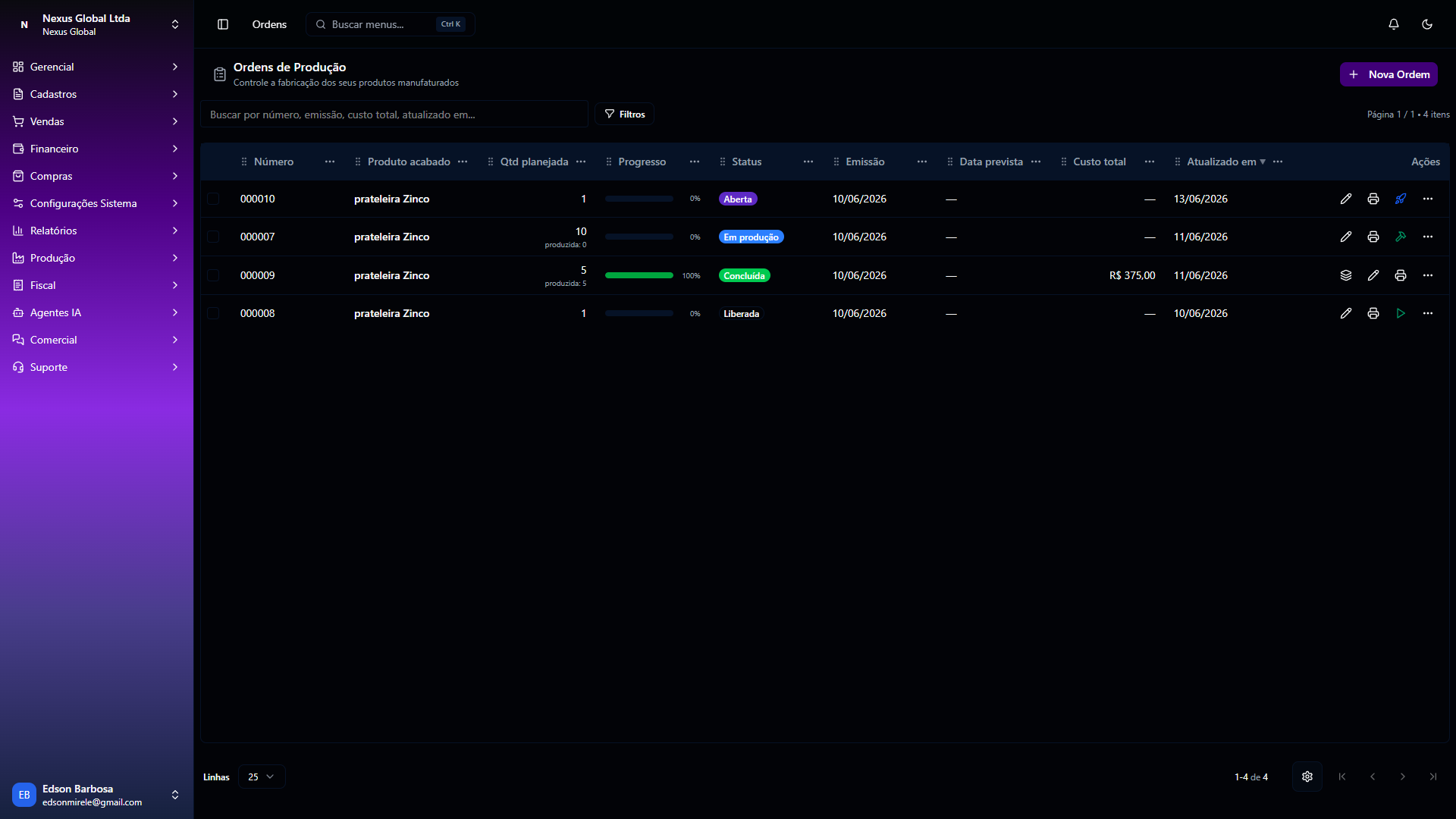Open the notifications bell
Image resolution: width=1456 pixels, height=819 pixels.
(x=1394, y=24)
